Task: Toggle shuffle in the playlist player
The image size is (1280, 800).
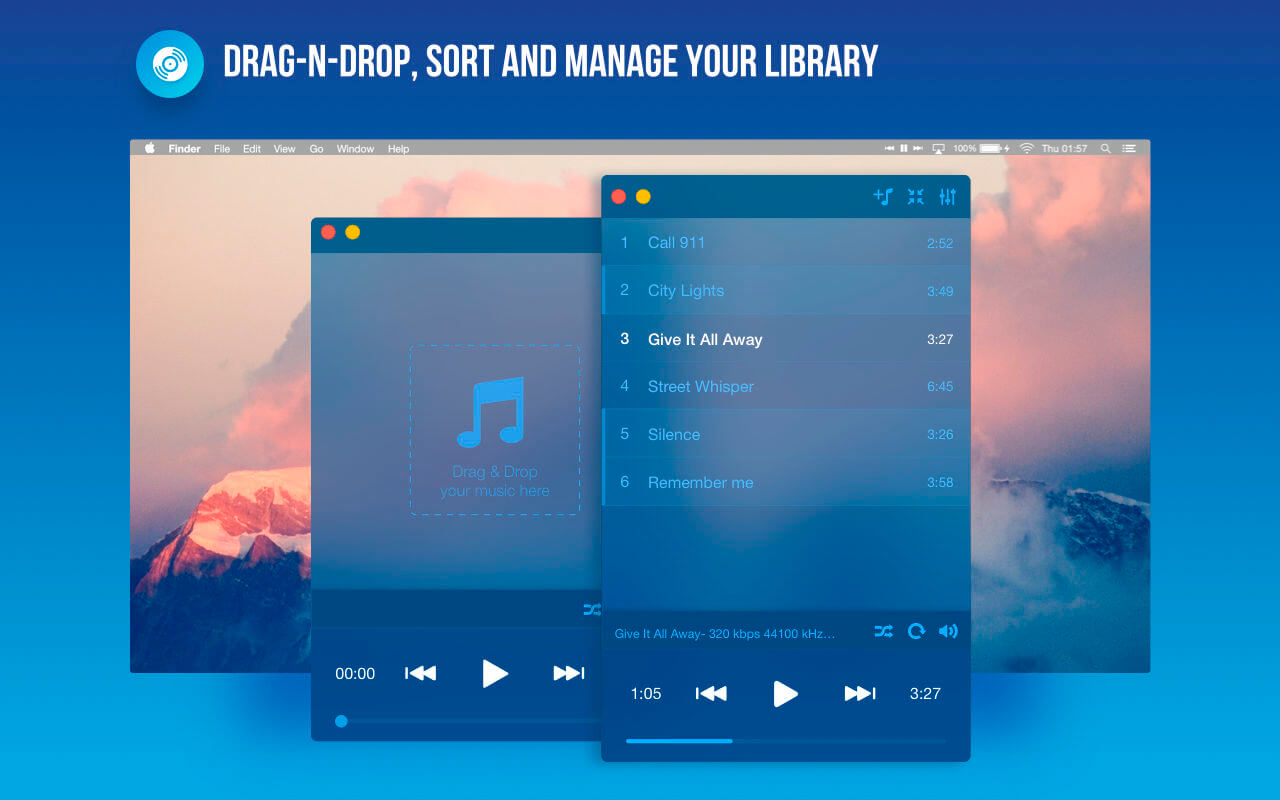Action: point(883,631)
